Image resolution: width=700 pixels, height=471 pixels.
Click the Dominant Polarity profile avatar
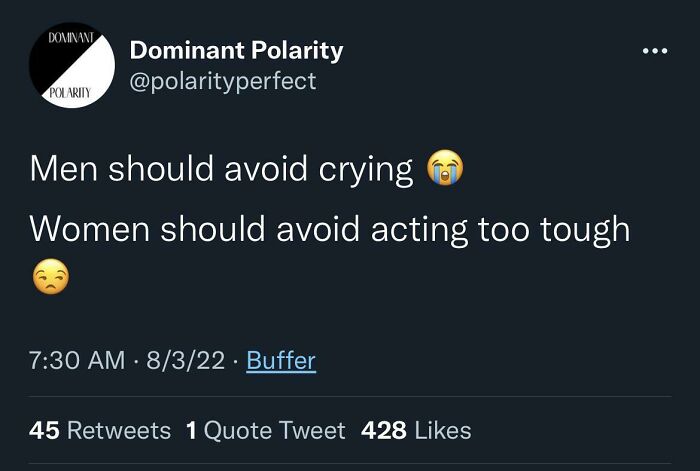click(72, 65)
